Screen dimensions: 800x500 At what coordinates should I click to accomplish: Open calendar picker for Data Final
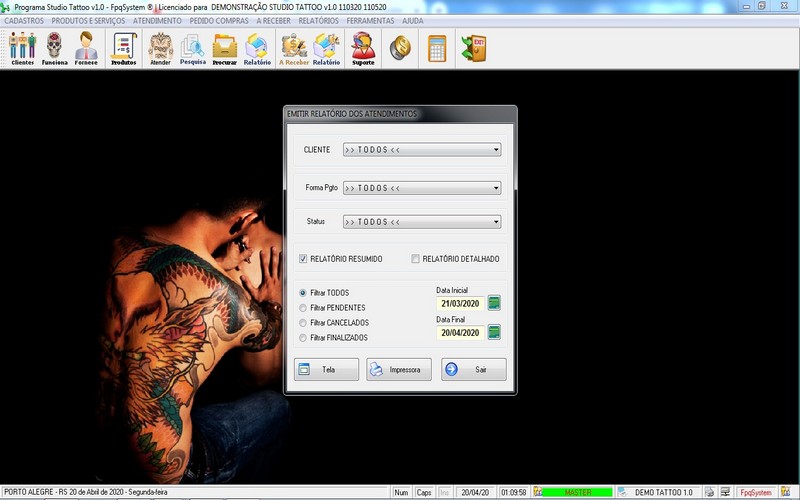click(494, 332)
